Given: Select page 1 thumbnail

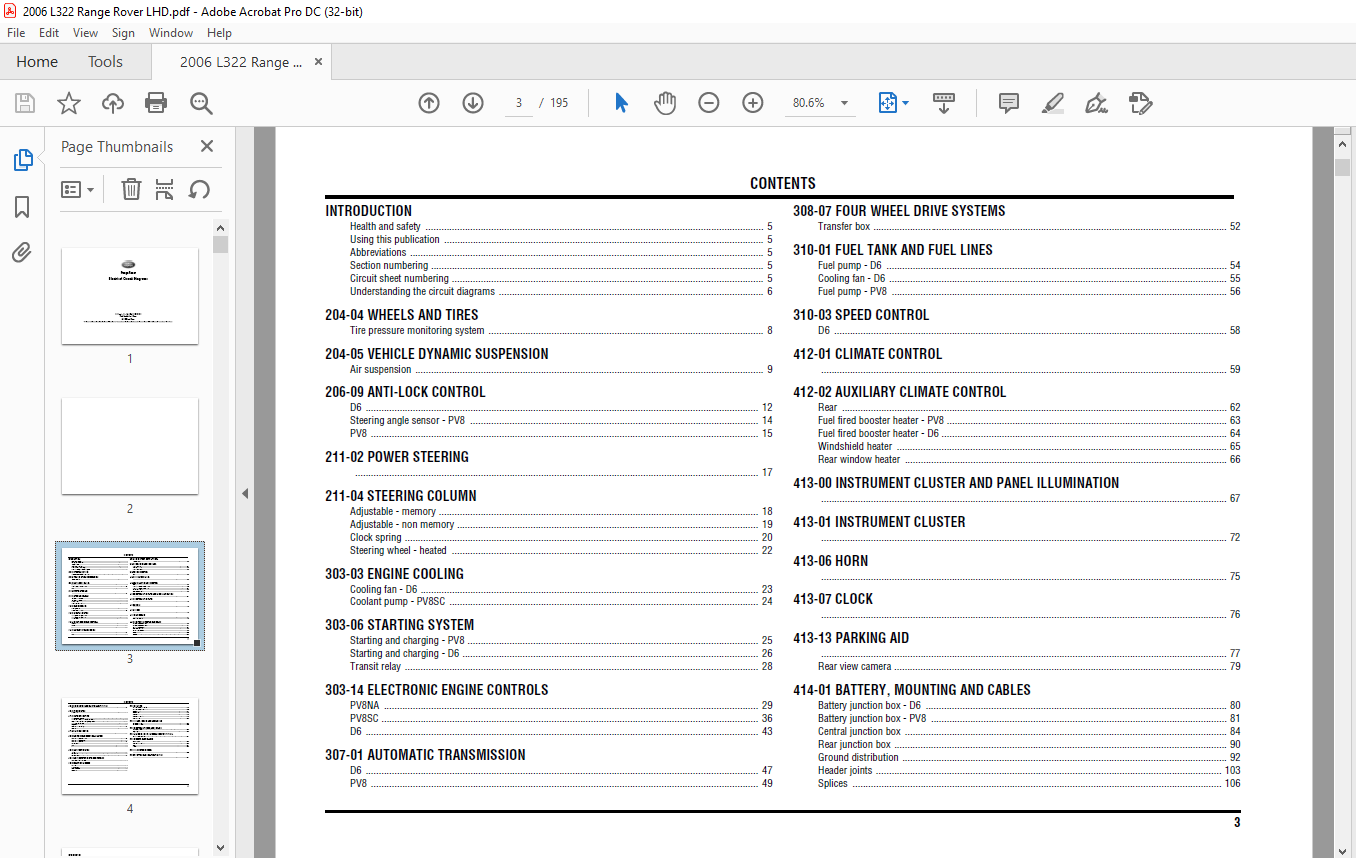Looking at the screenshot, I should (x=130, y=296).
